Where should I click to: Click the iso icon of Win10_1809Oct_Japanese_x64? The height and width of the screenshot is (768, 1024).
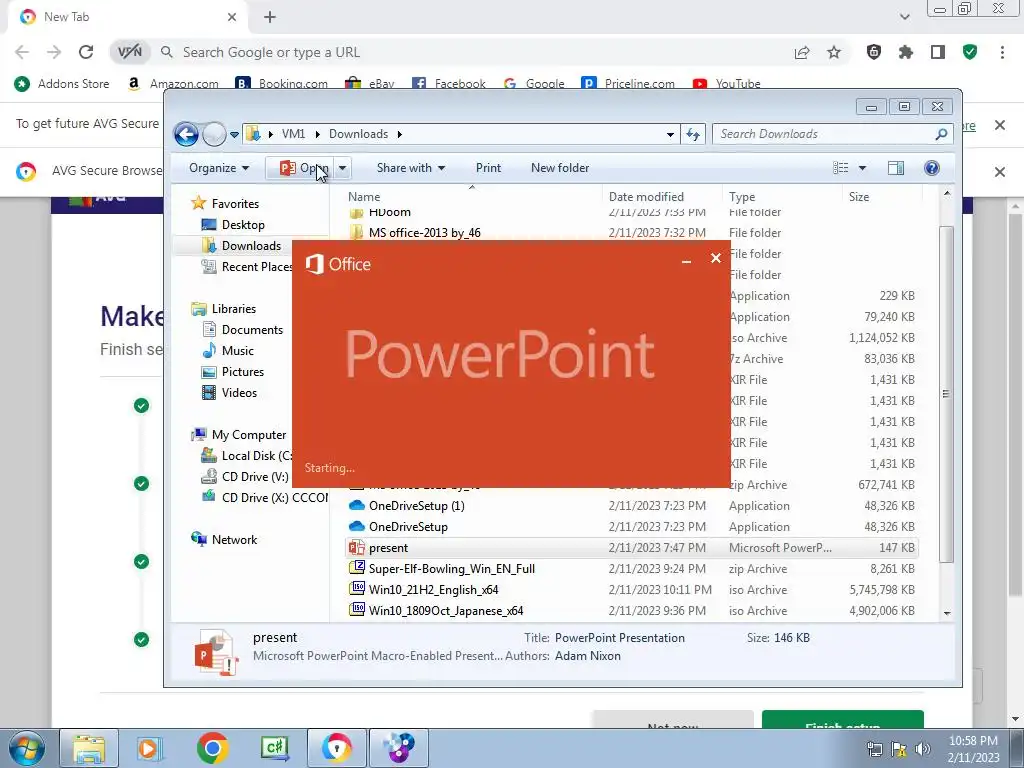click(x=357, y=610)
